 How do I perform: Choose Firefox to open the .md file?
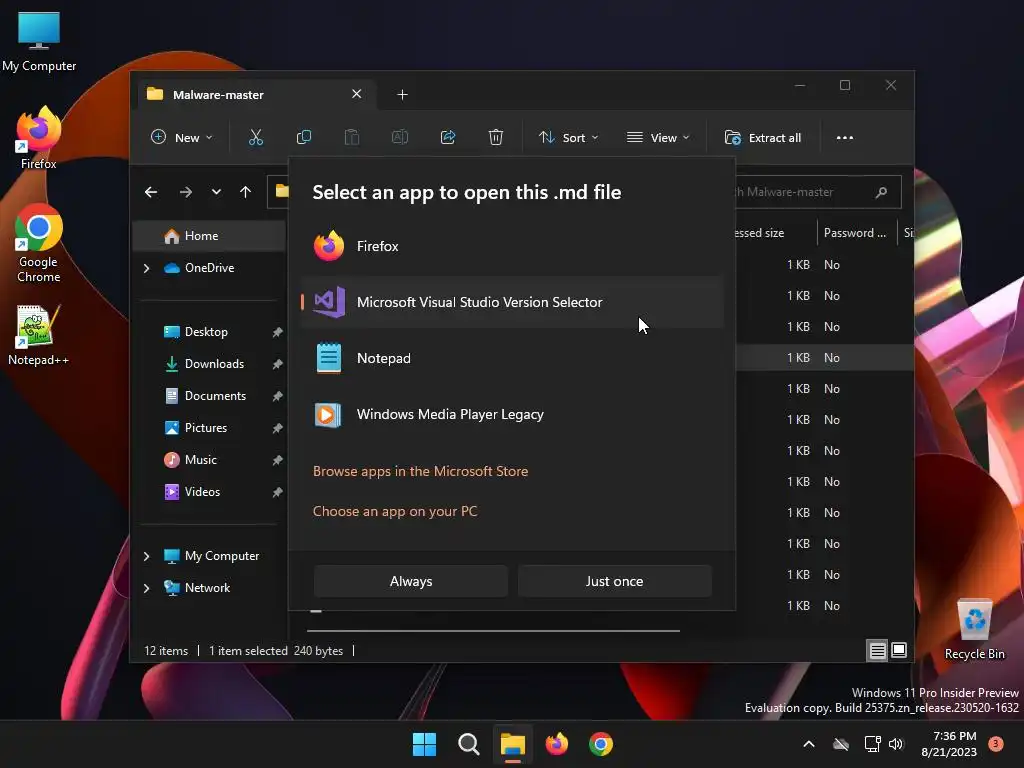click(x=513, y=246)
